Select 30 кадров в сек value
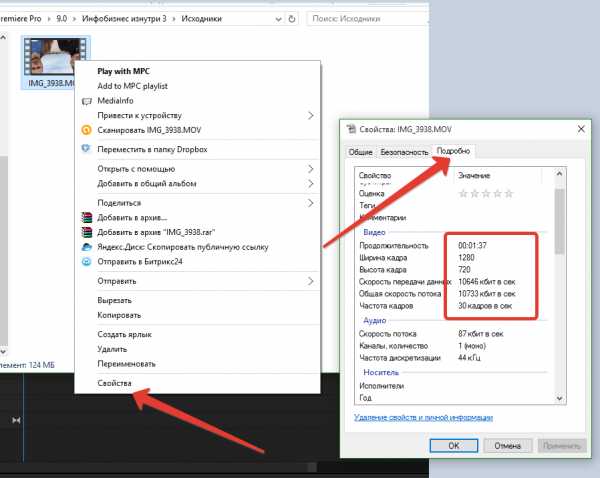This screenshot has height=478, width=600. coord(485,306)
